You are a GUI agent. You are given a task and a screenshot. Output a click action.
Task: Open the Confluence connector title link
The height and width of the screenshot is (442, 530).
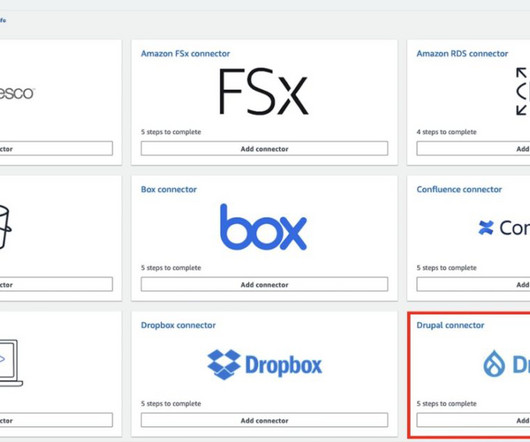coord(459,189)
